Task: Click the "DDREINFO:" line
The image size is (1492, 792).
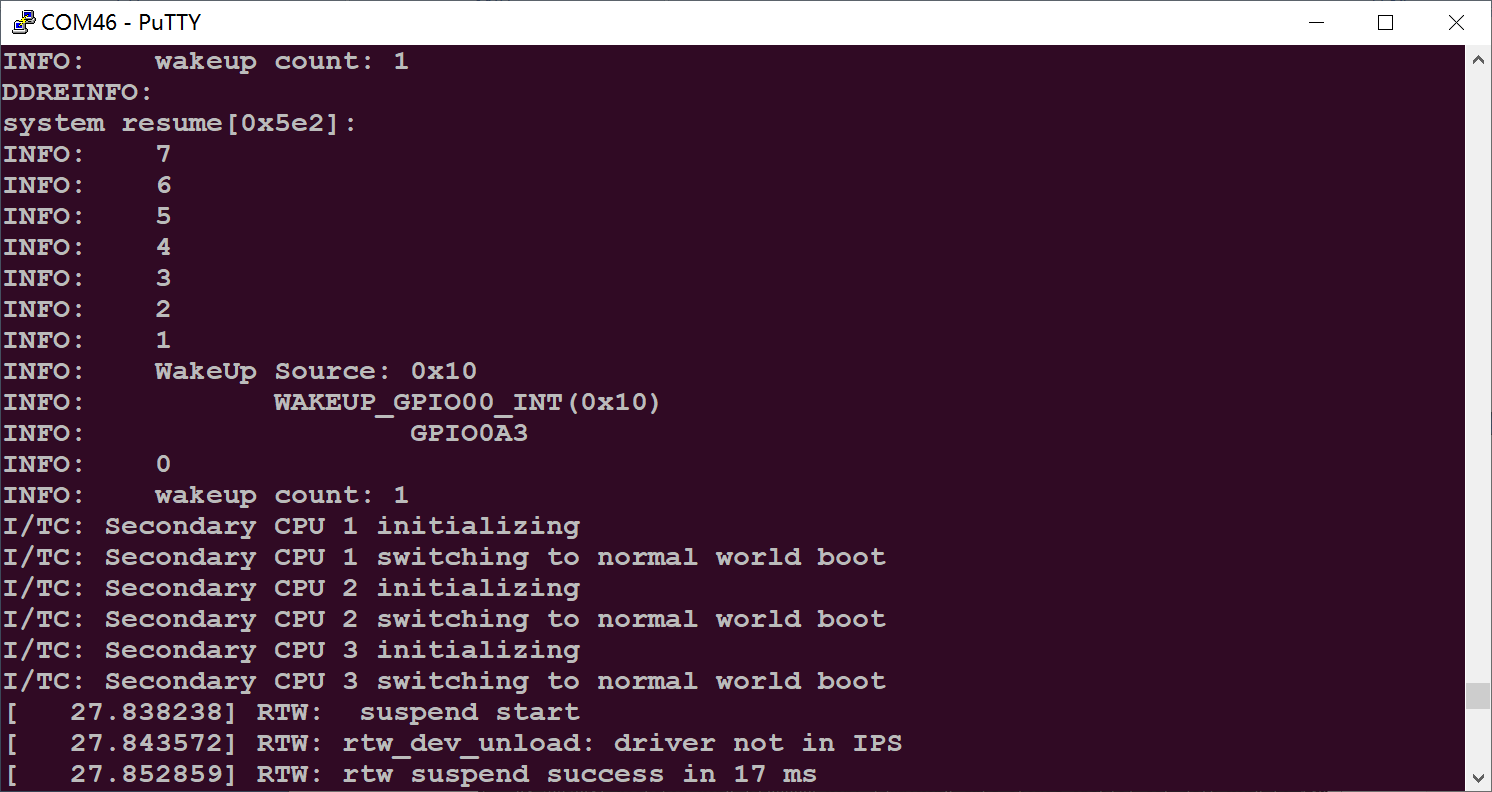Action: point(77,93)
